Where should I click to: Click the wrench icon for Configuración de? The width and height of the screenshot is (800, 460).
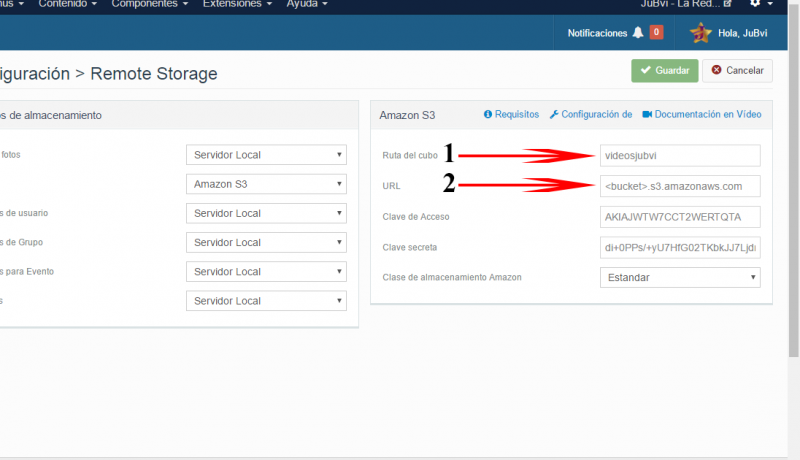(554, 114)
